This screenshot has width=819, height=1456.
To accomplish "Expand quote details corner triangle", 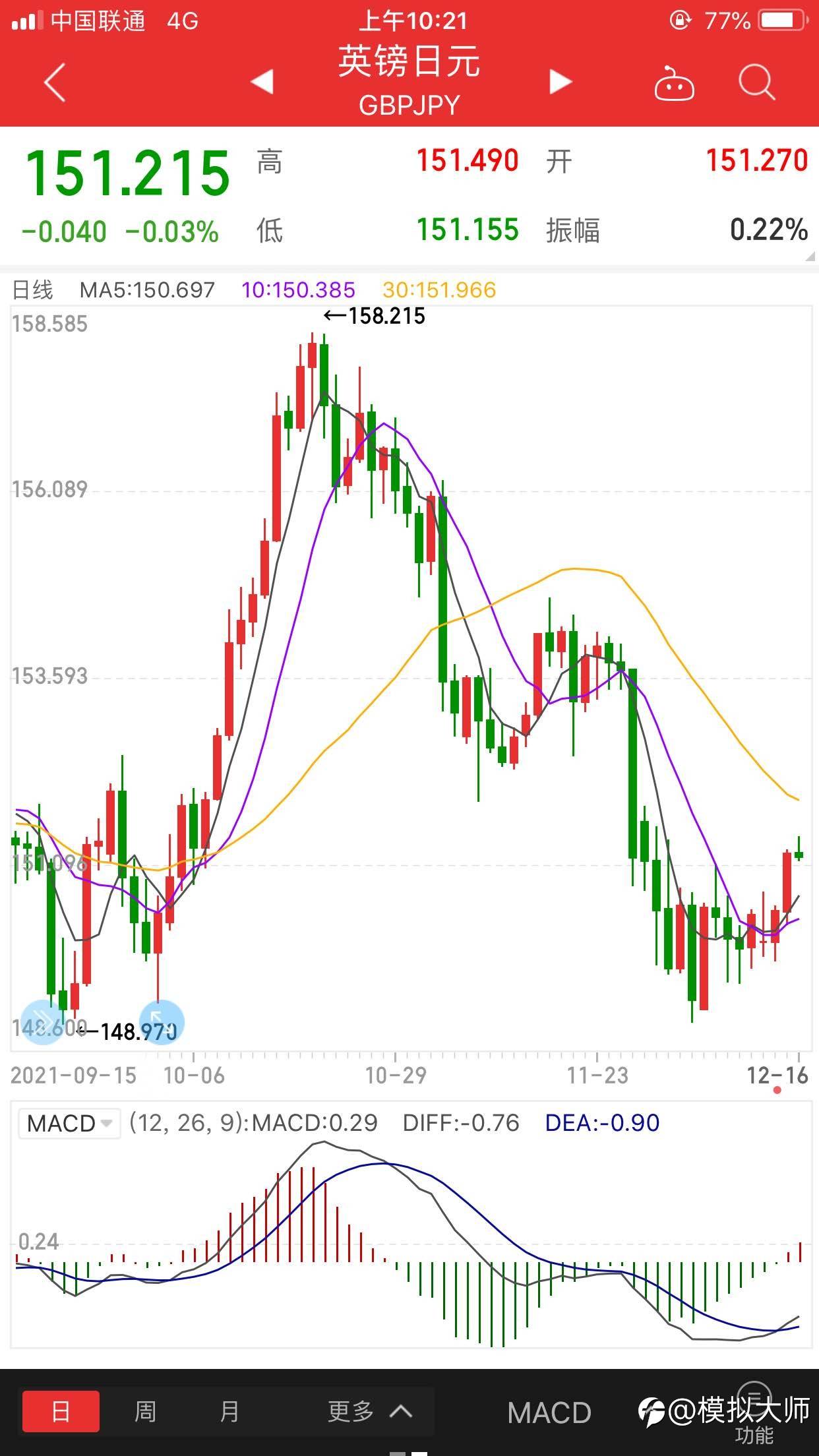I will 810,256.
